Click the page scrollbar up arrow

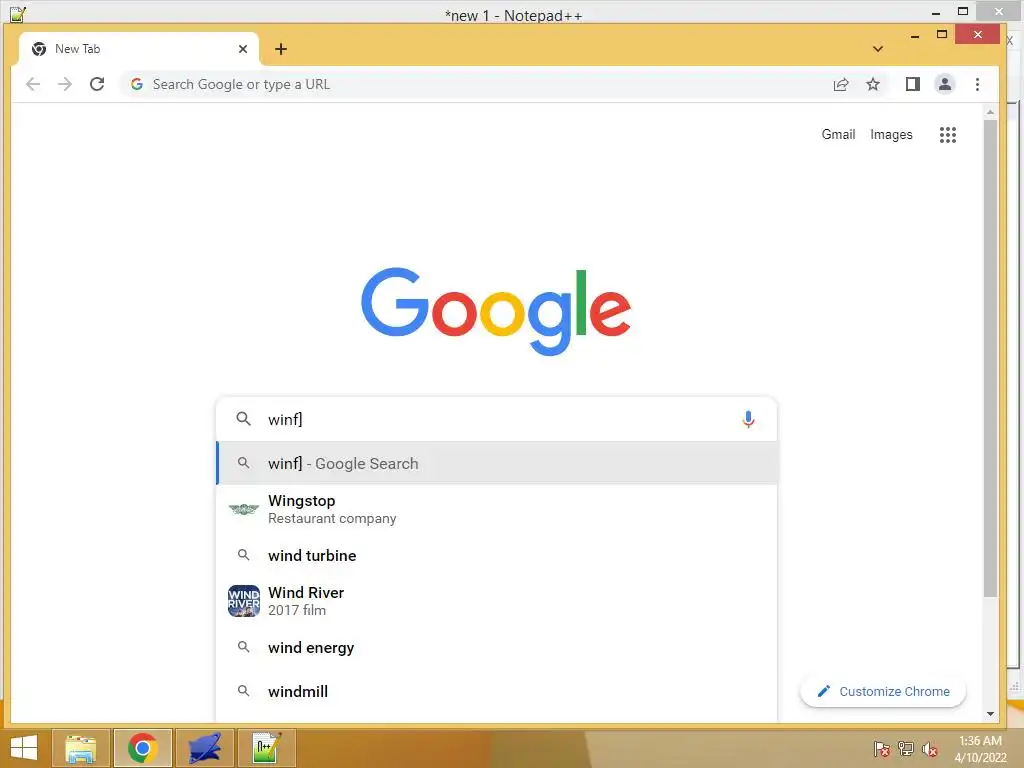(990, 112)
